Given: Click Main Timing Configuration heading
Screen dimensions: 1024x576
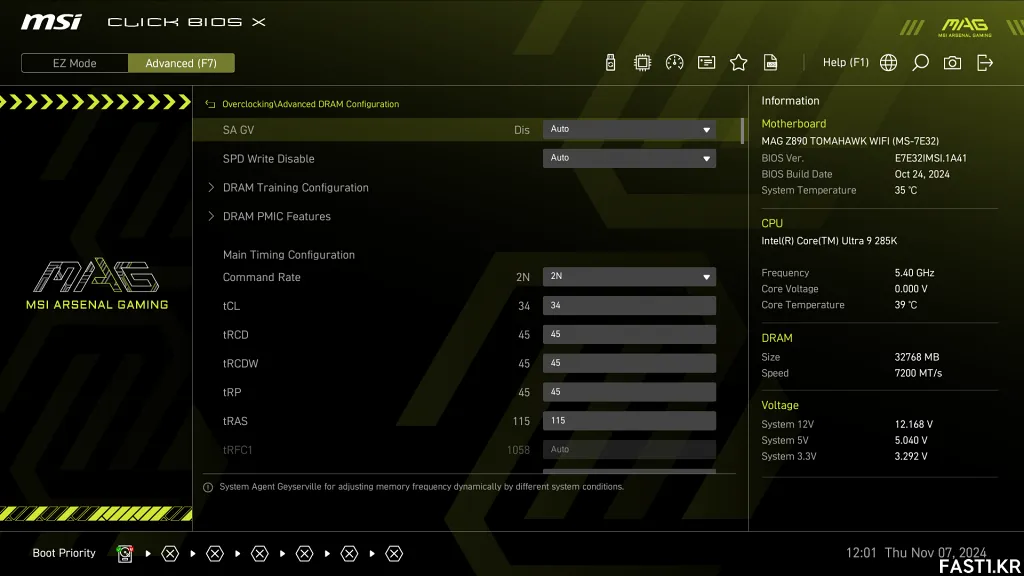Looking at the screenshot, I should pyautogui.click(x=289, y=255).
